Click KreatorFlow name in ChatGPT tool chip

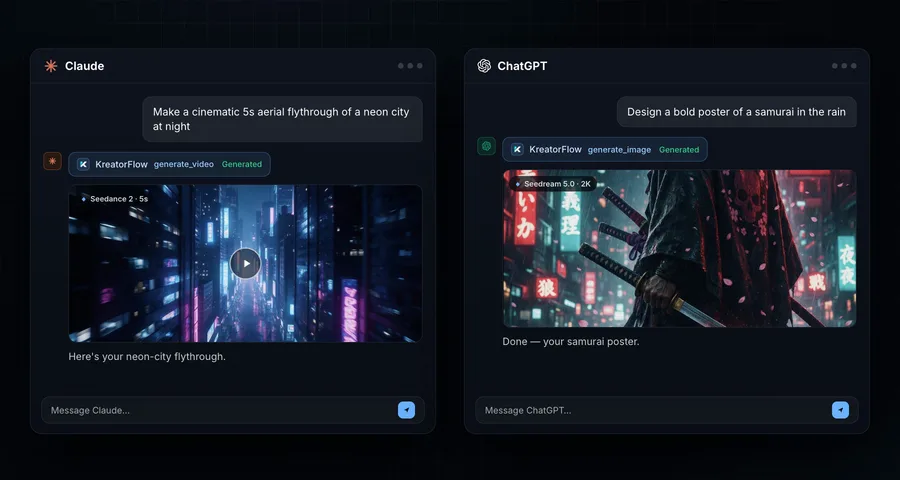(x=555, y=149)
